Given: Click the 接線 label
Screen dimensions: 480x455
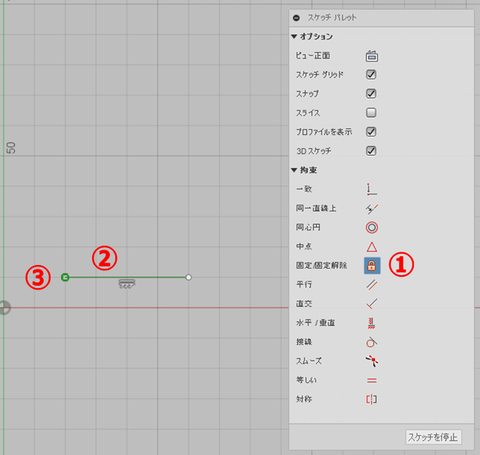Looking at the screenshot, I should point(304,342).
